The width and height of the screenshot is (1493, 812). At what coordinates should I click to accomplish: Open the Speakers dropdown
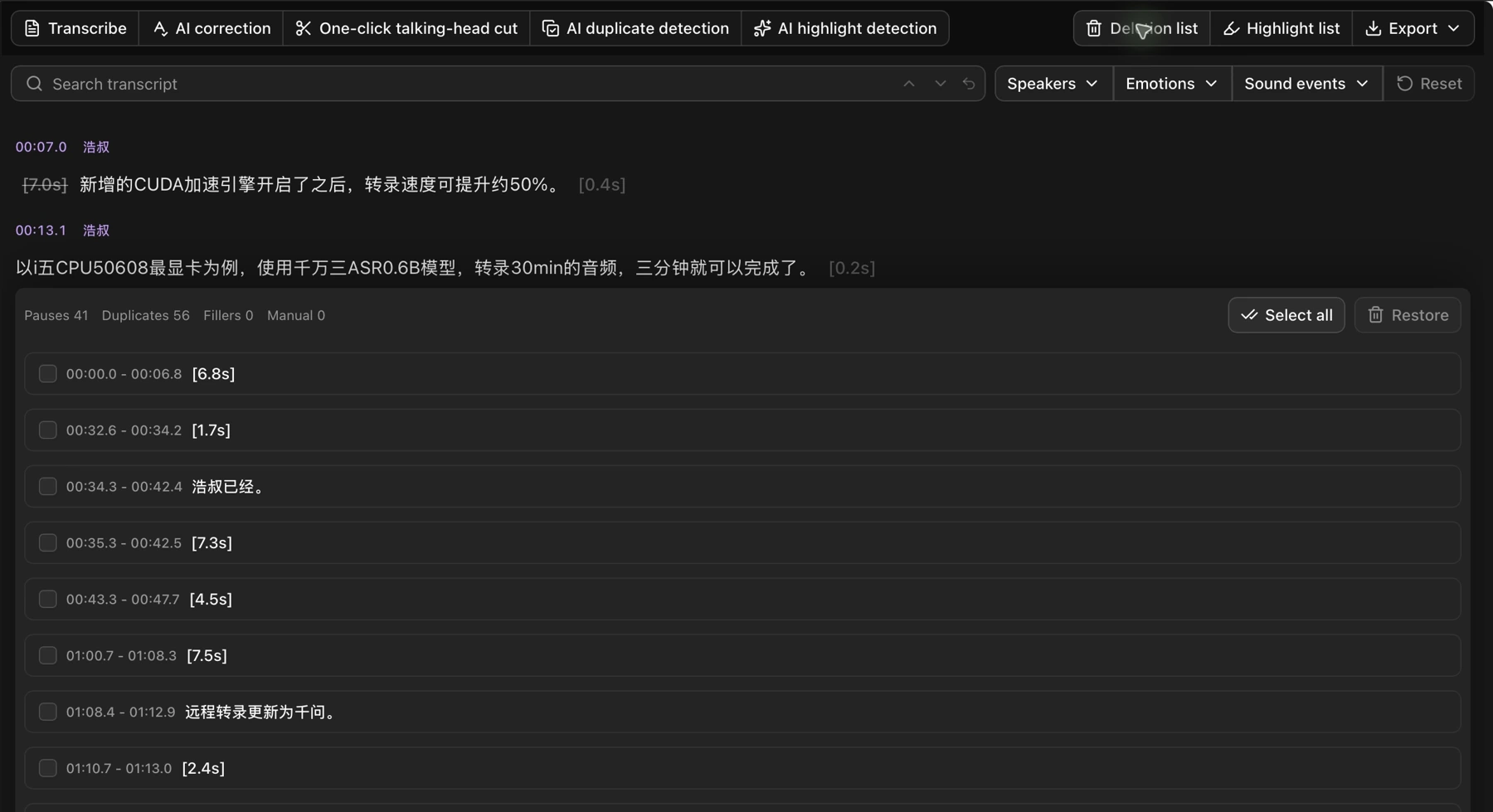1053,84
